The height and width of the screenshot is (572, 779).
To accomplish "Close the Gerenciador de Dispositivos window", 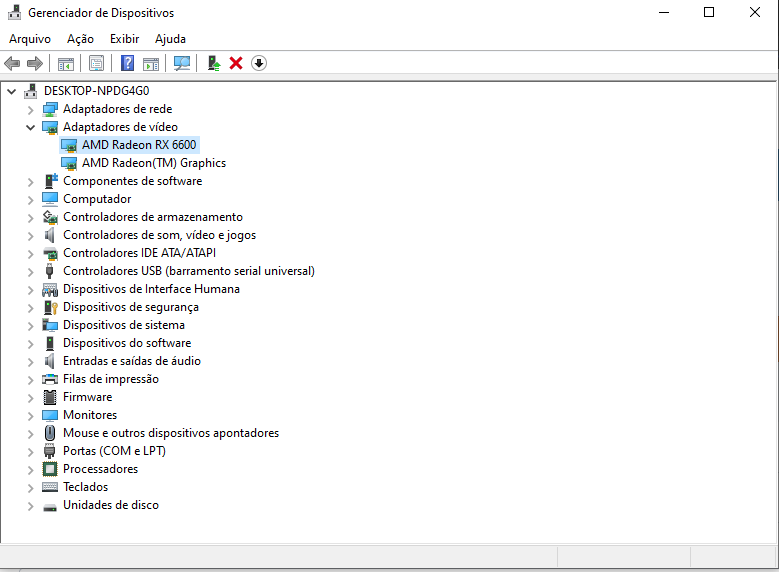I will (x=755, y=12).
